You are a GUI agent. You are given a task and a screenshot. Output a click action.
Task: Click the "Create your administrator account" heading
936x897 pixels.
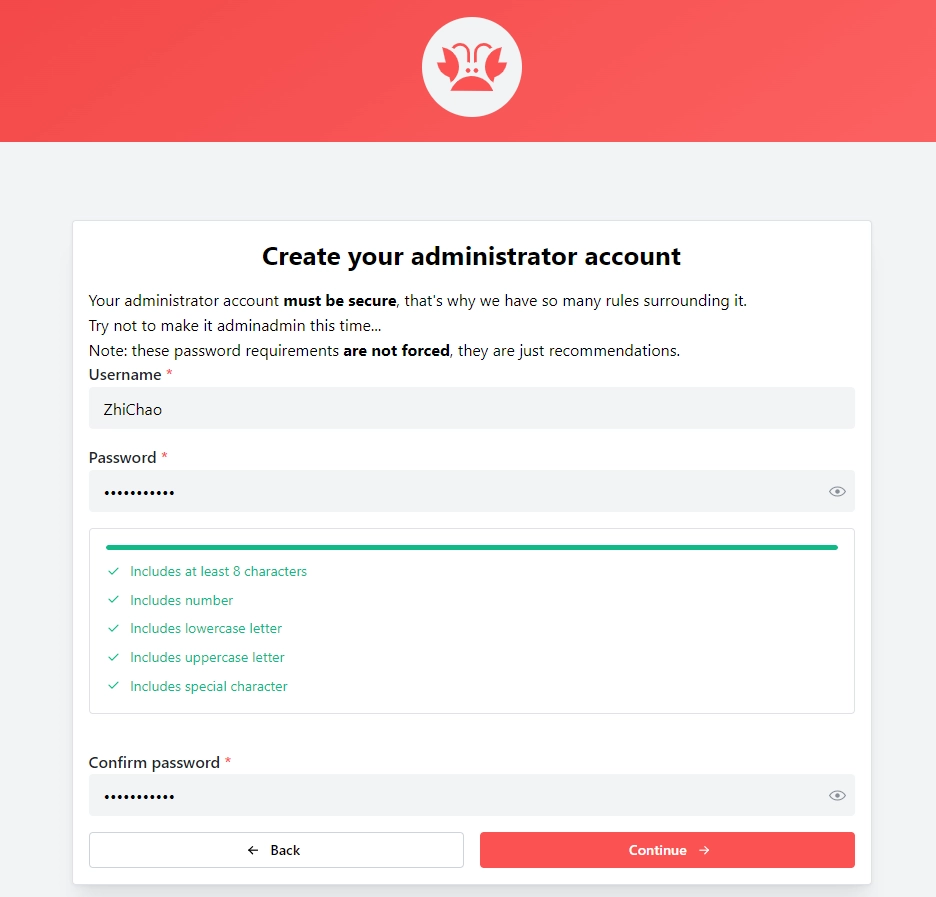click(x=471, y=256)
